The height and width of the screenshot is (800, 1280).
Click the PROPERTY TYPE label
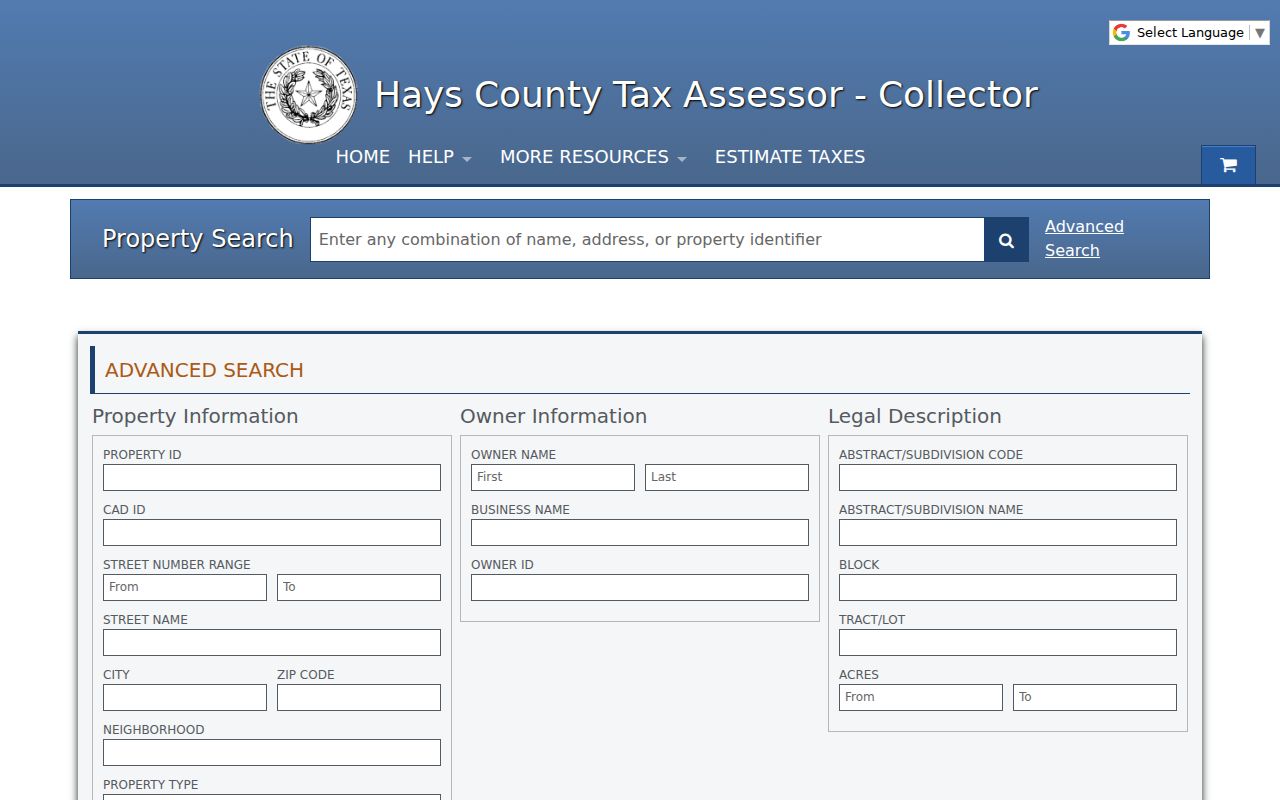[151, 785]
